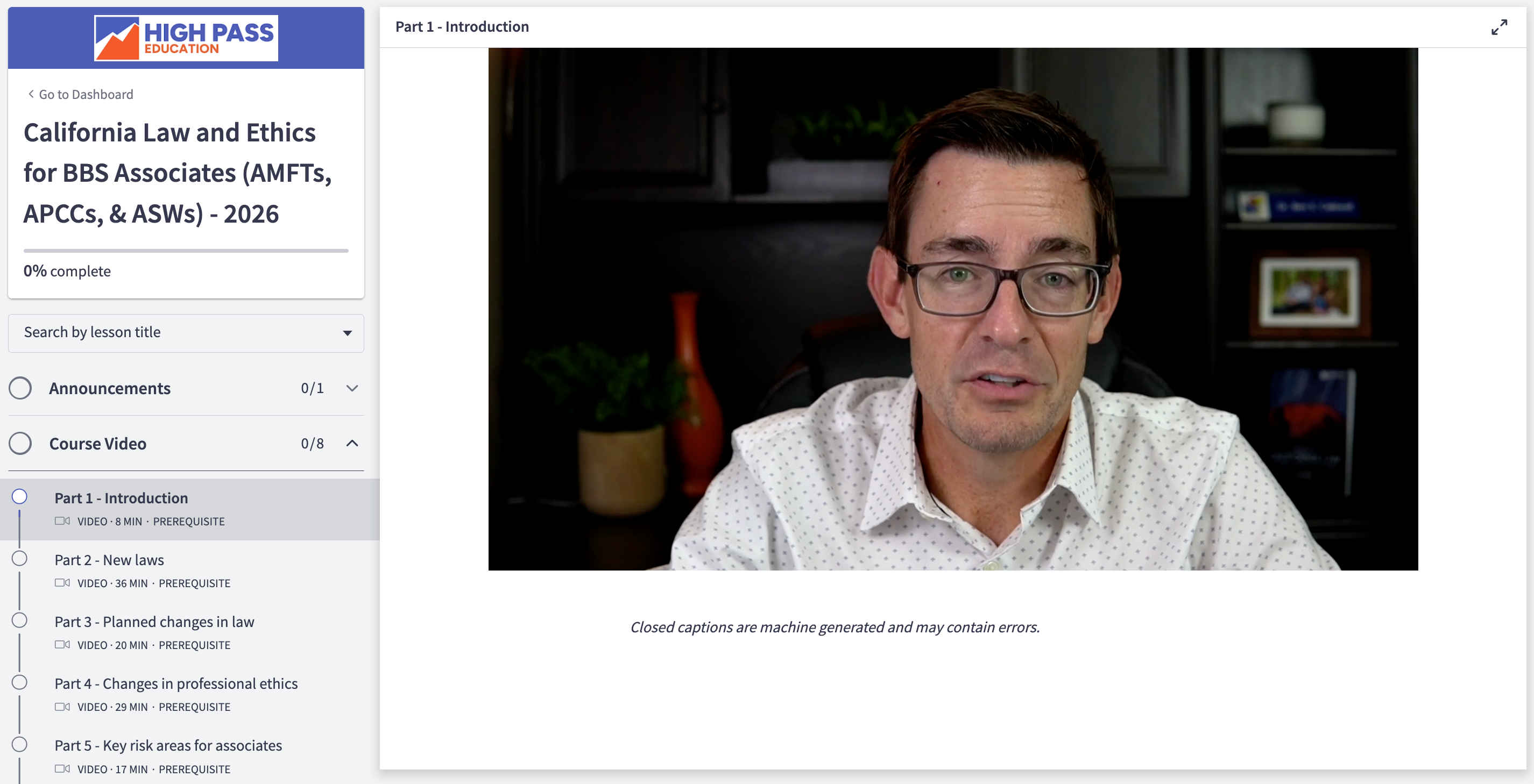The width and height of the screenshot is (1534, 784).
Task: Click back chevron beside Go to Dashboard
Action: pyautogui.click(x=31, y=94)
